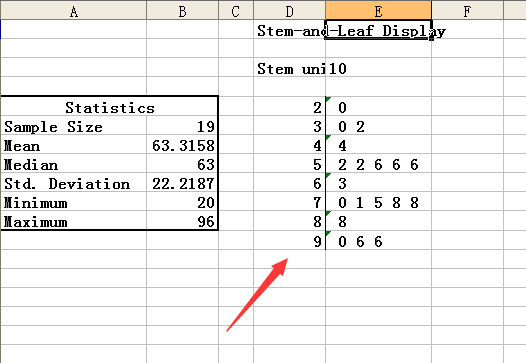
Task: Click the stem 9 cell
Action: tap(290, 240)
